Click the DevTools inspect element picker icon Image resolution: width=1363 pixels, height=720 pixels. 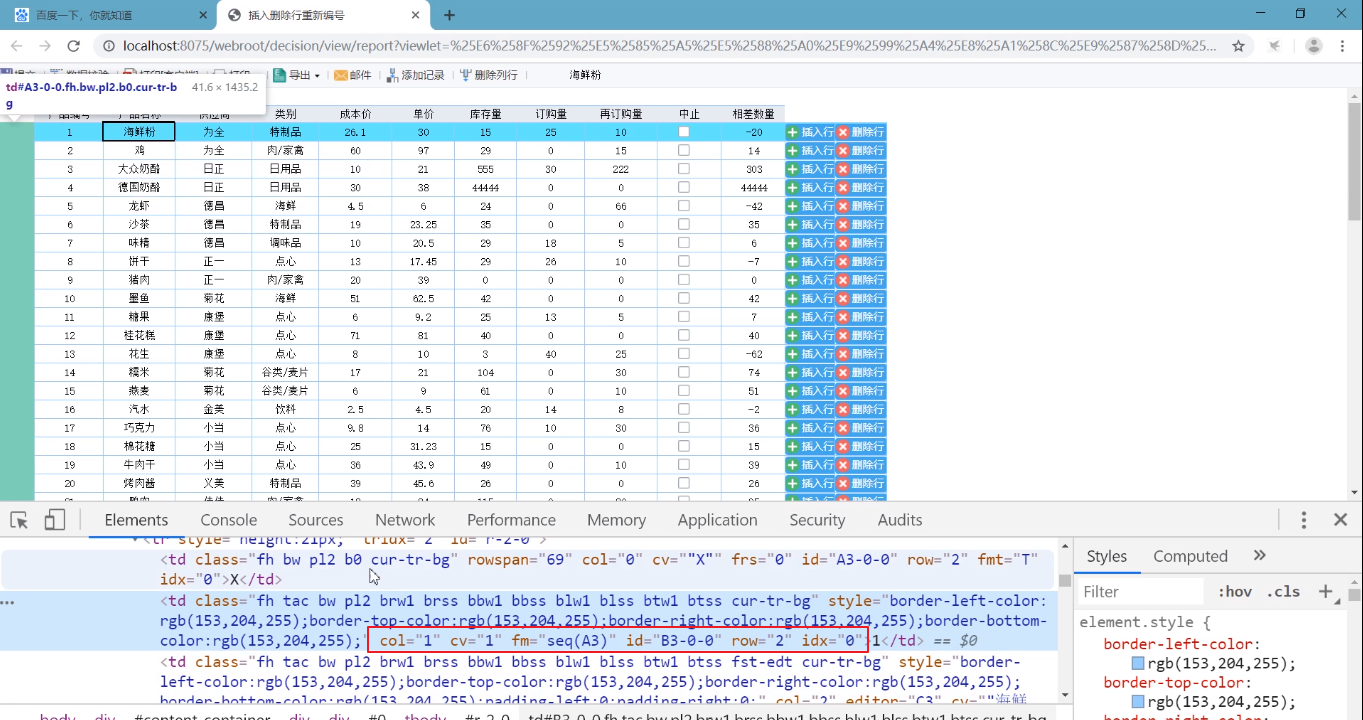(x=19, y=520)
